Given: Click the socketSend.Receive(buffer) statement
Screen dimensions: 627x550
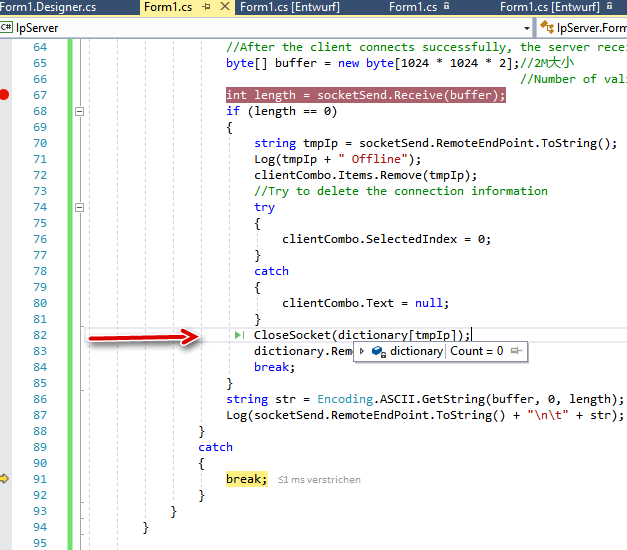Looking at the screenshot, I should [365, 95].
